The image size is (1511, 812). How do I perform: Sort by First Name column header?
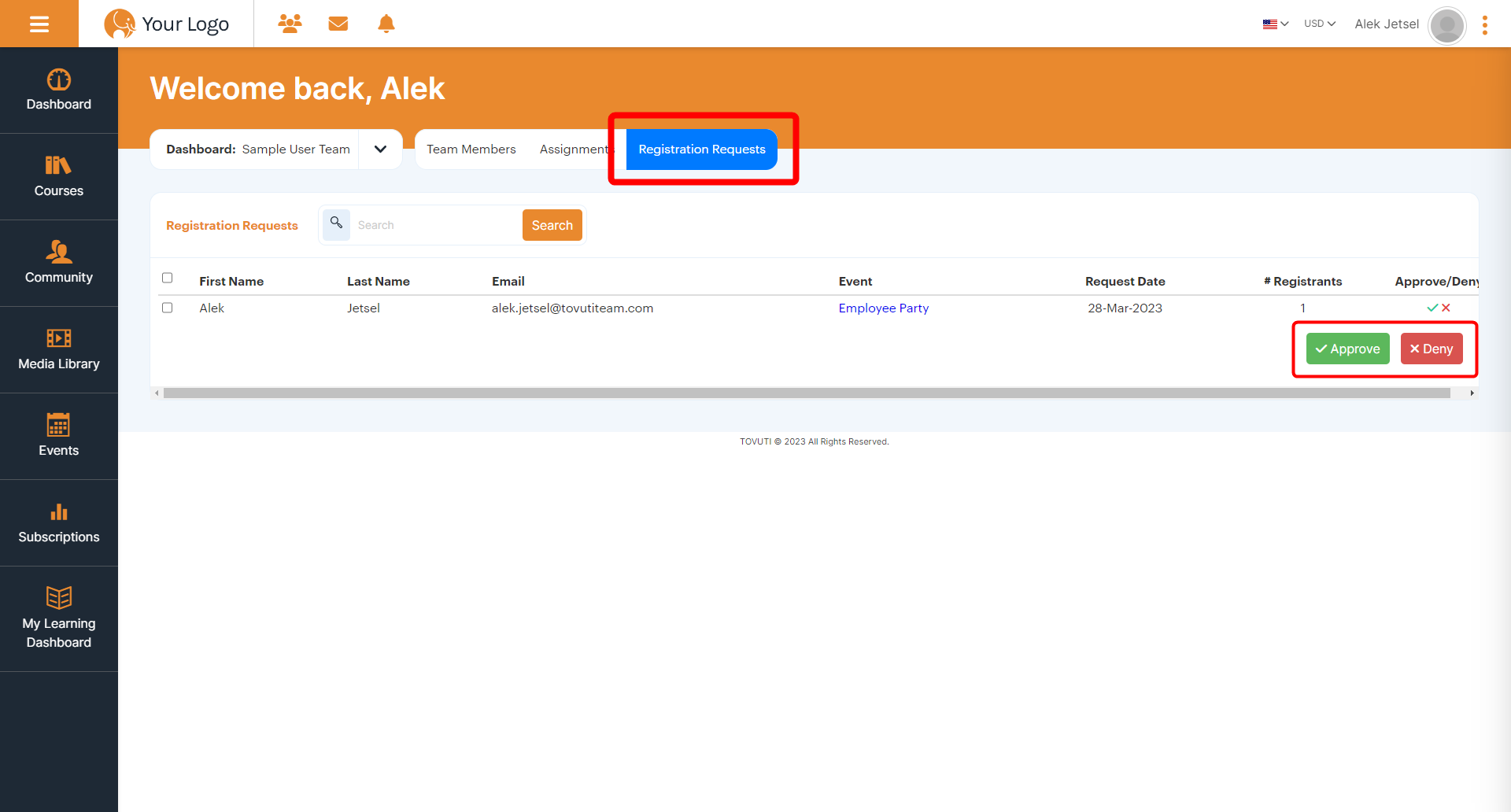[231, 281]
